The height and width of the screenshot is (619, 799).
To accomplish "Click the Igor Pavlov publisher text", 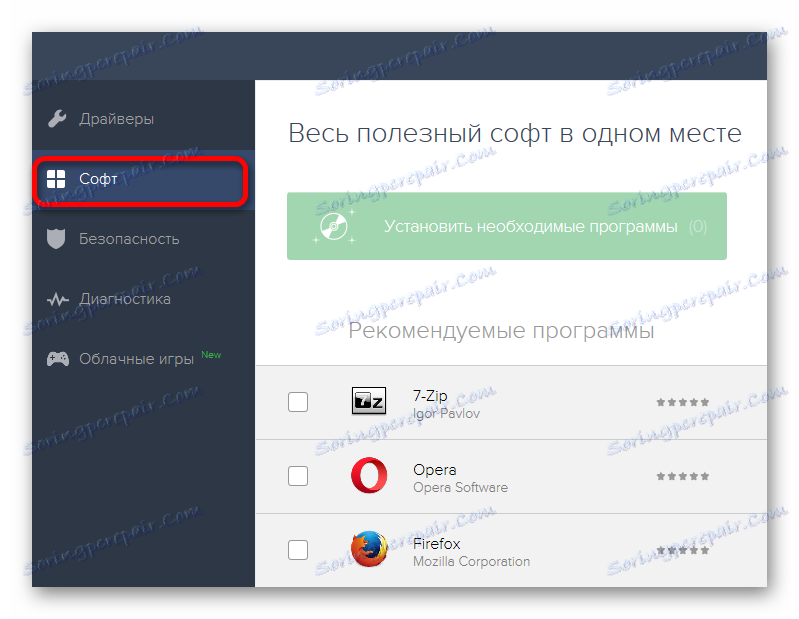I will click(x=446, y=414).
